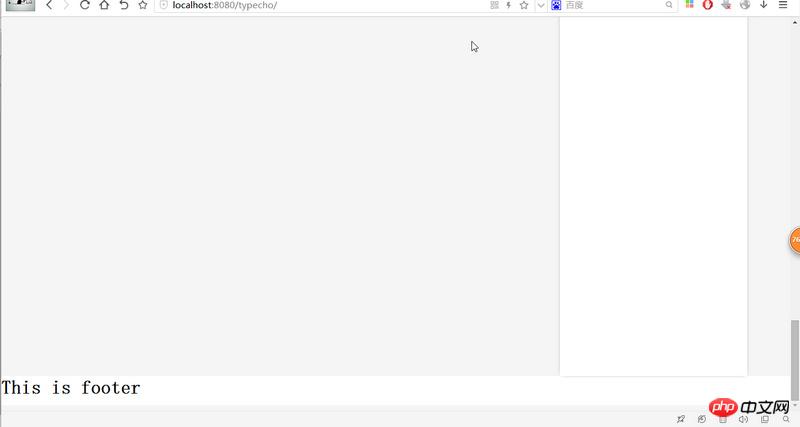The width and height of the screenshot is (800, 427).
Task: Click the orange floating badge at the right edge
Action: 794,240
